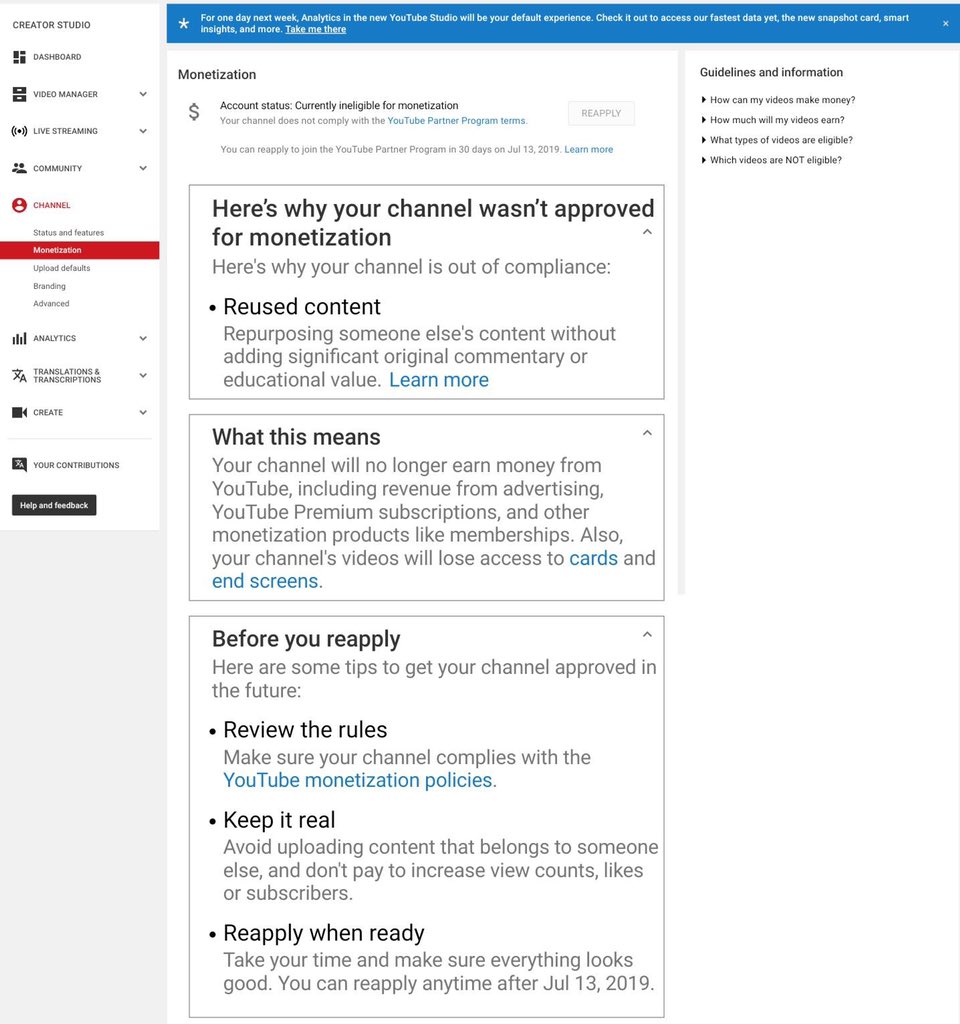Expand 'How can my videos make money?'
This screenshot has width=960, height=1024.
coord(778,100)
